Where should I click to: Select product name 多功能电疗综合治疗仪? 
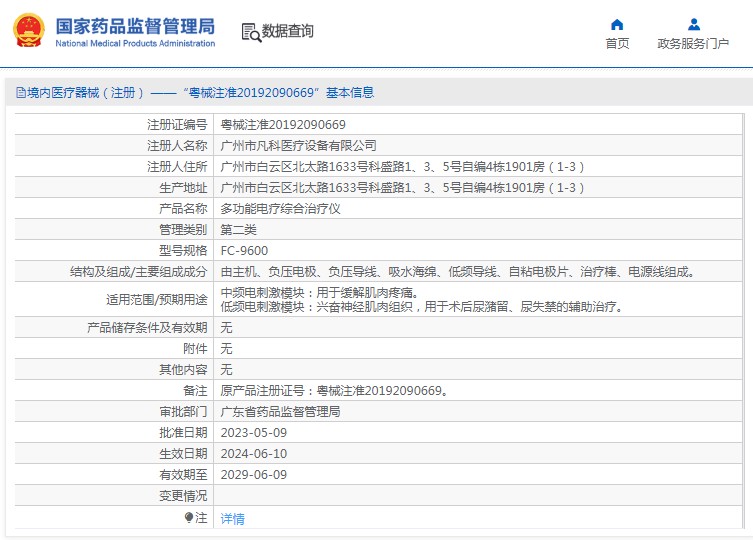point(280,209)
